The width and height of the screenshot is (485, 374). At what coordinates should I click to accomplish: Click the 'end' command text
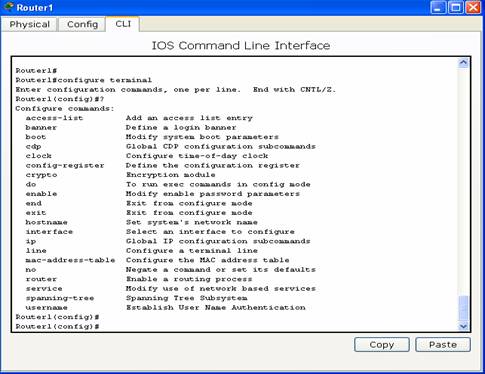(33, 203)
